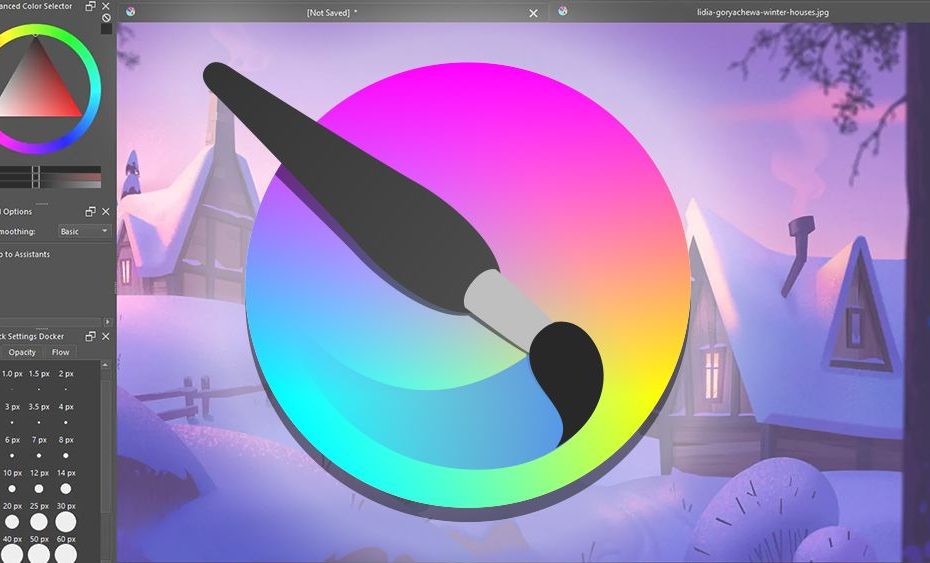Click the brush size list scrollbar
Screen dimensions: 930x563
(106, 460)
